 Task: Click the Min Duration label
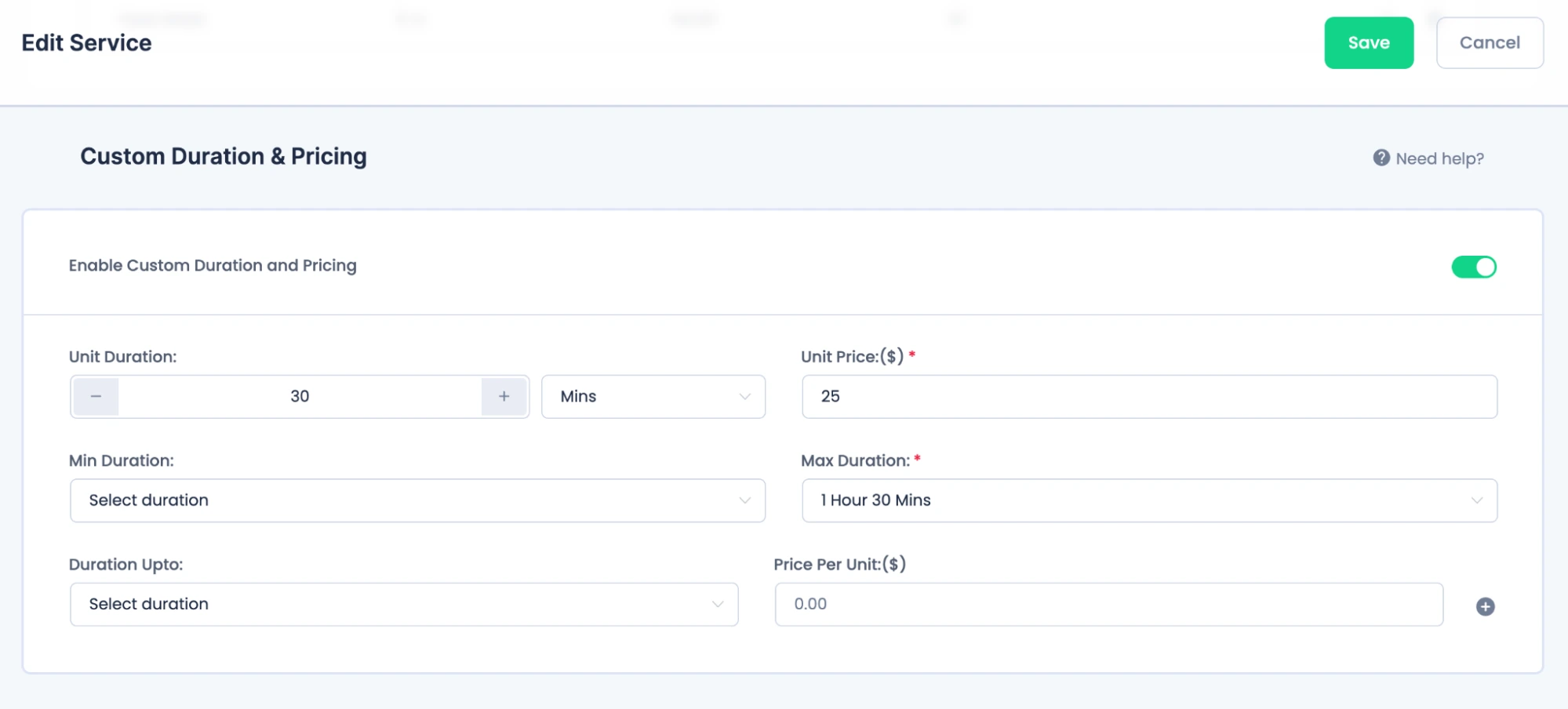click(121, 460)
